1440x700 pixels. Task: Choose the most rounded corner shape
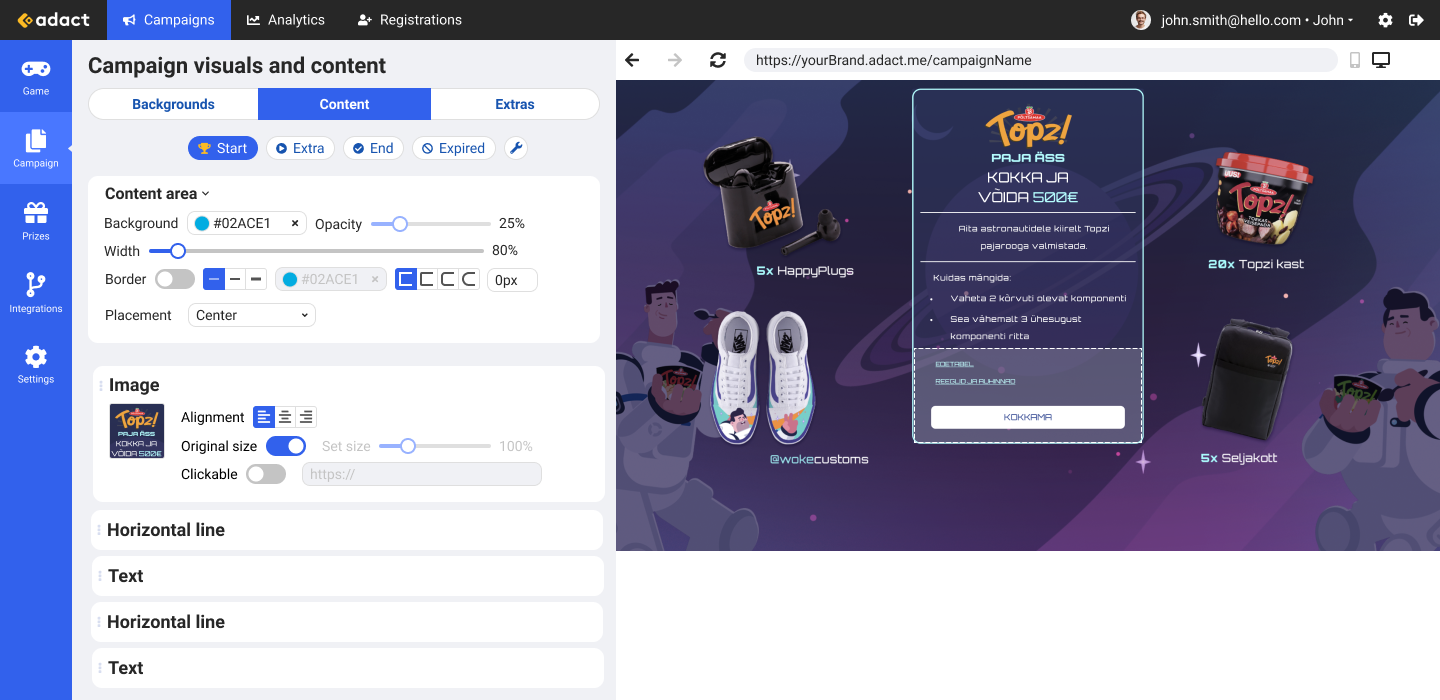tap(469, 279)
